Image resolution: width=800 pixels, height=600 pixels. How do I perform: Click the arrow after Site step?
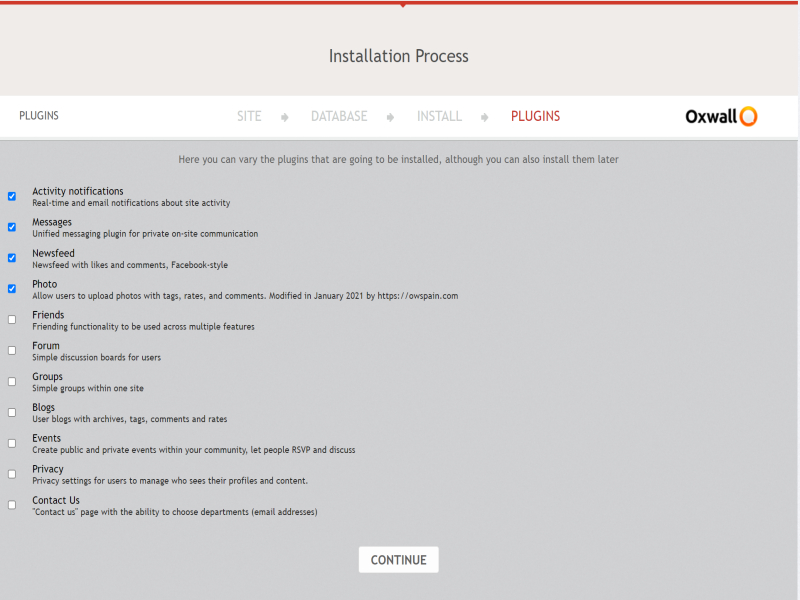pyautogui.click(x=285, y=117)
